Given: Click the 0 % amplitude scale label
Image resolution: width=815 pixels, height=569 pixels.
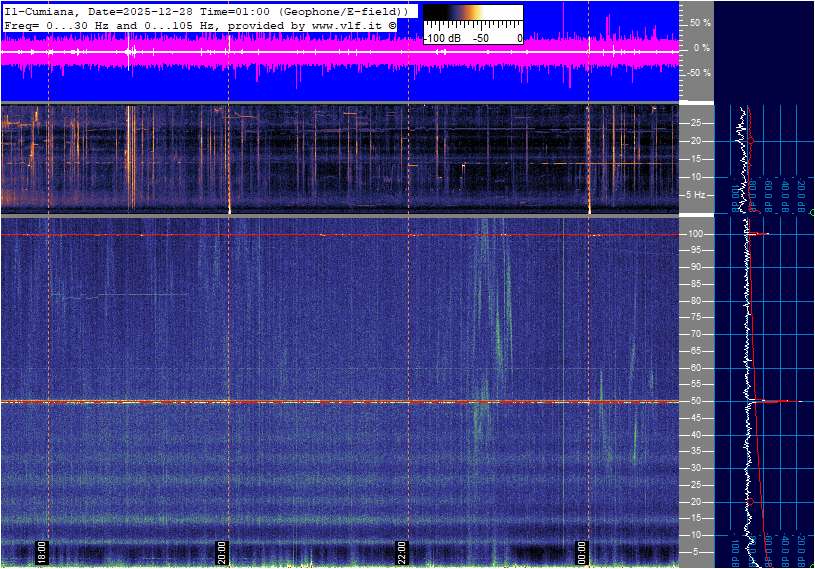Looking at the screenshot, I should click(701, 48).
